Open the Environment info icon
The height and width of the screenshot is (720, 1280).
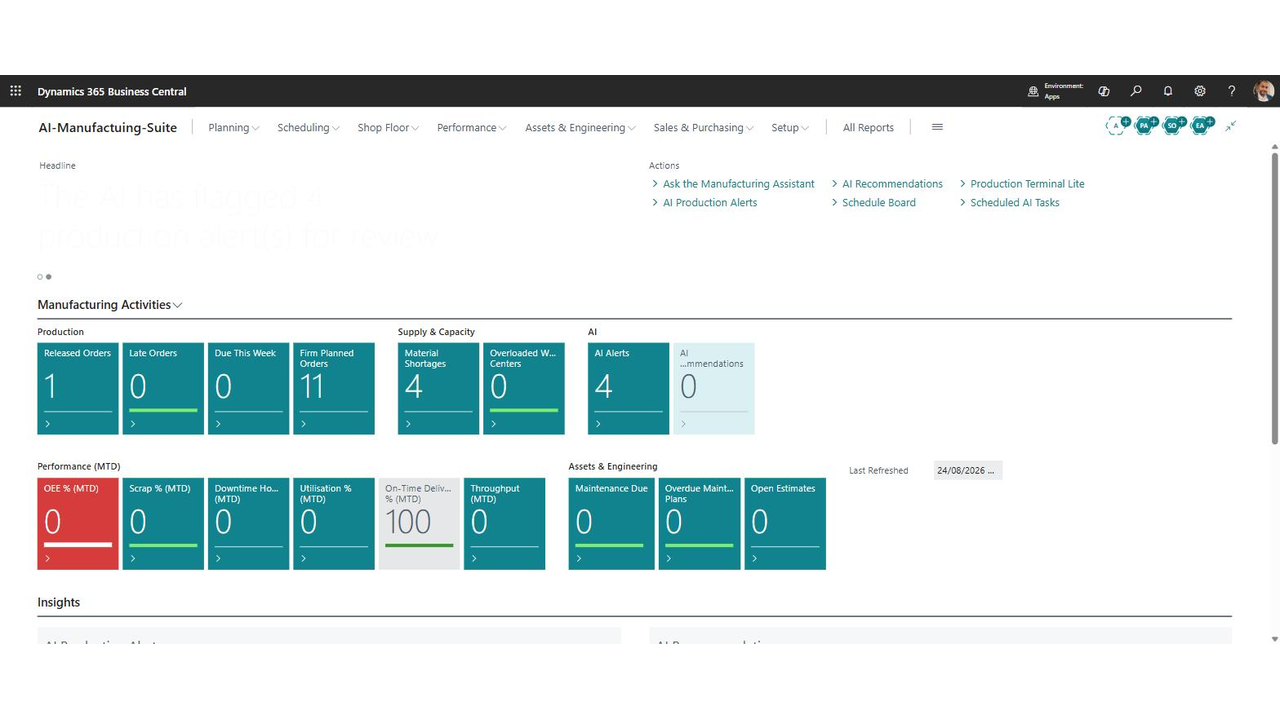pos(1033,91)
